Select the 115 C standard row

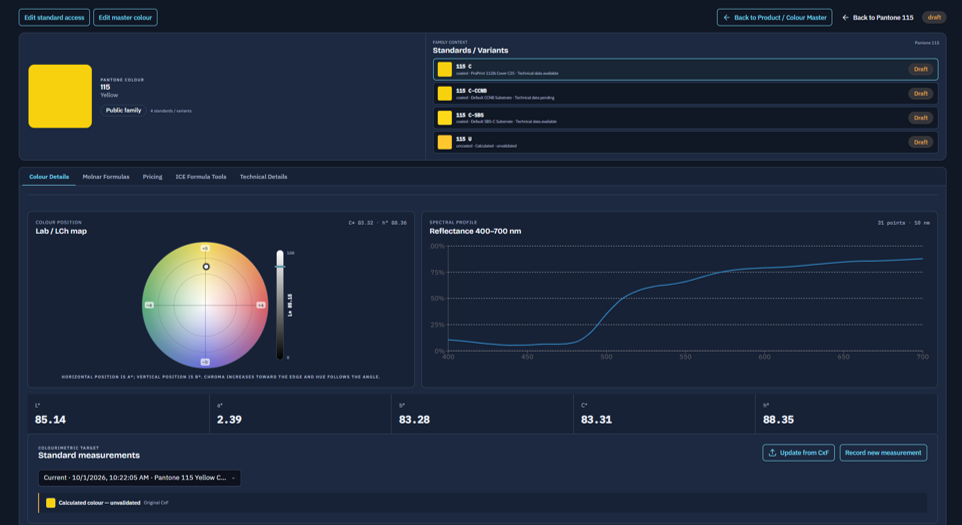685,69
